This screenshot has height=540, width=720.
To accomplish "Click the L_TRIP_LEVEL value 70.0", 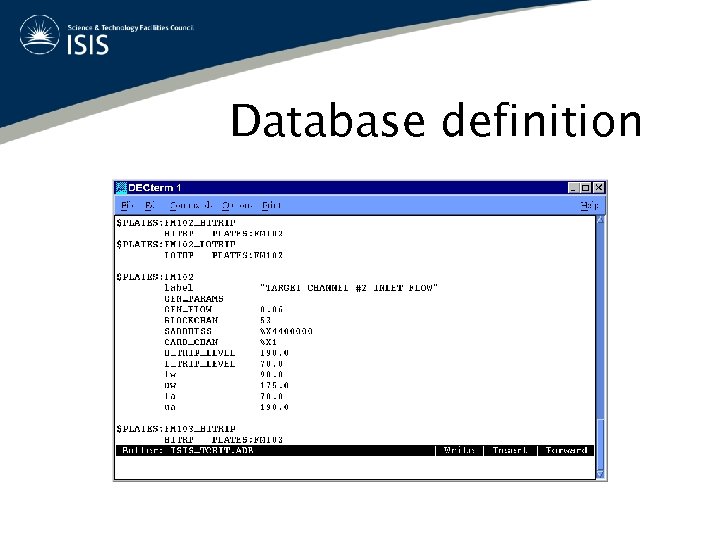I will (x=271, y=364).
